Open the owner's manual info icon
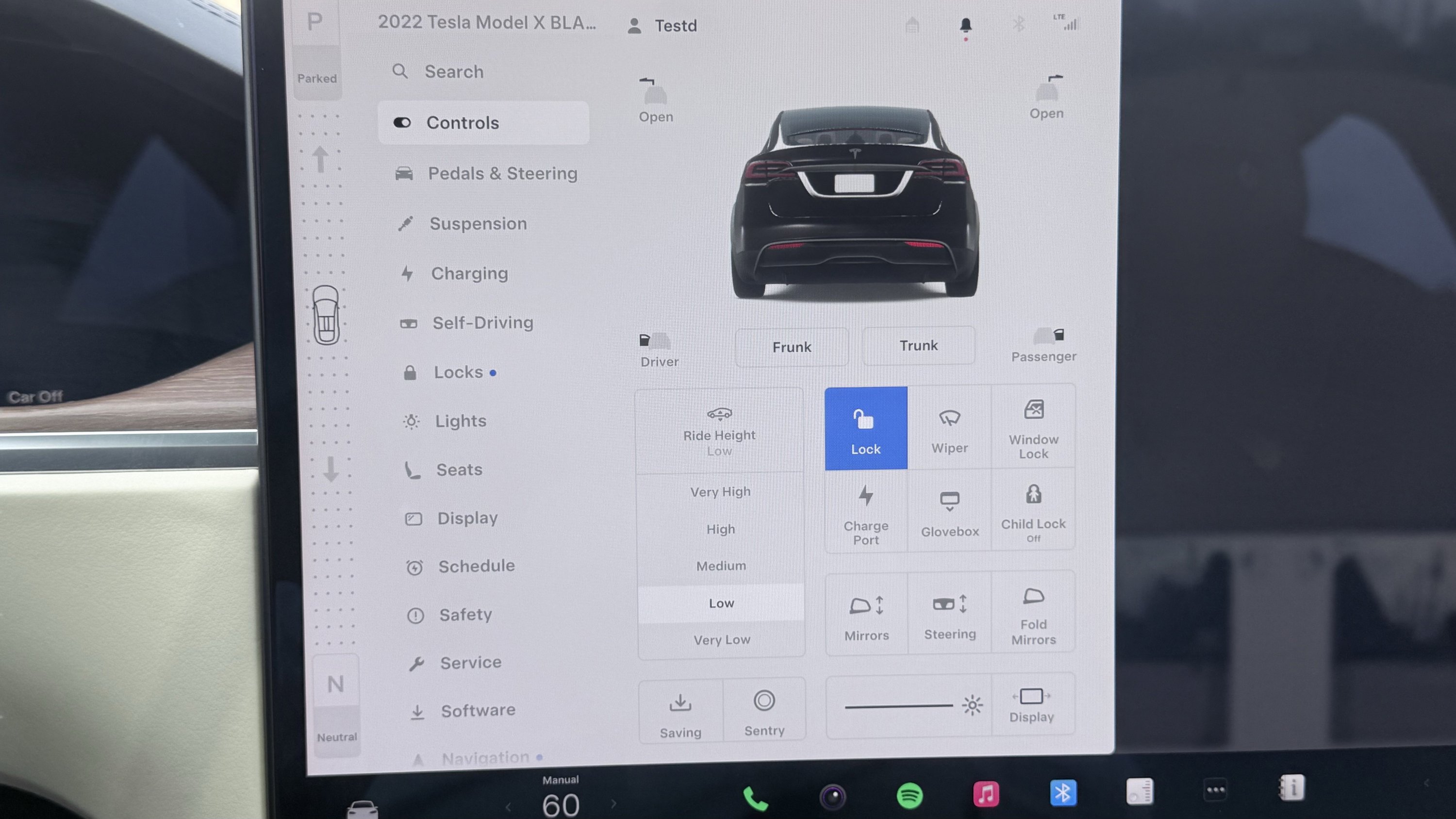The width and height of the screenshot is (1456, 819). (x=1291, y=788)
